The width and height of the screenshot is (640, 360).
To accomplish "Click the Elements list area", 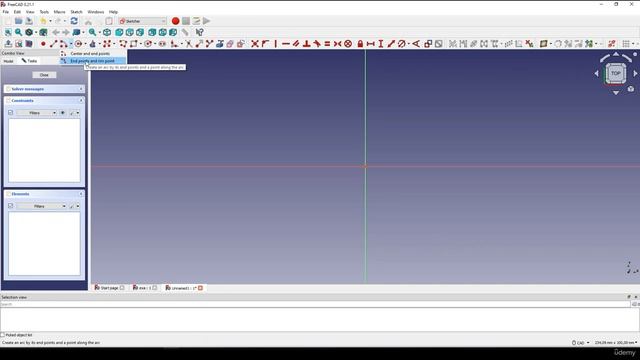I will coord(44,244).
